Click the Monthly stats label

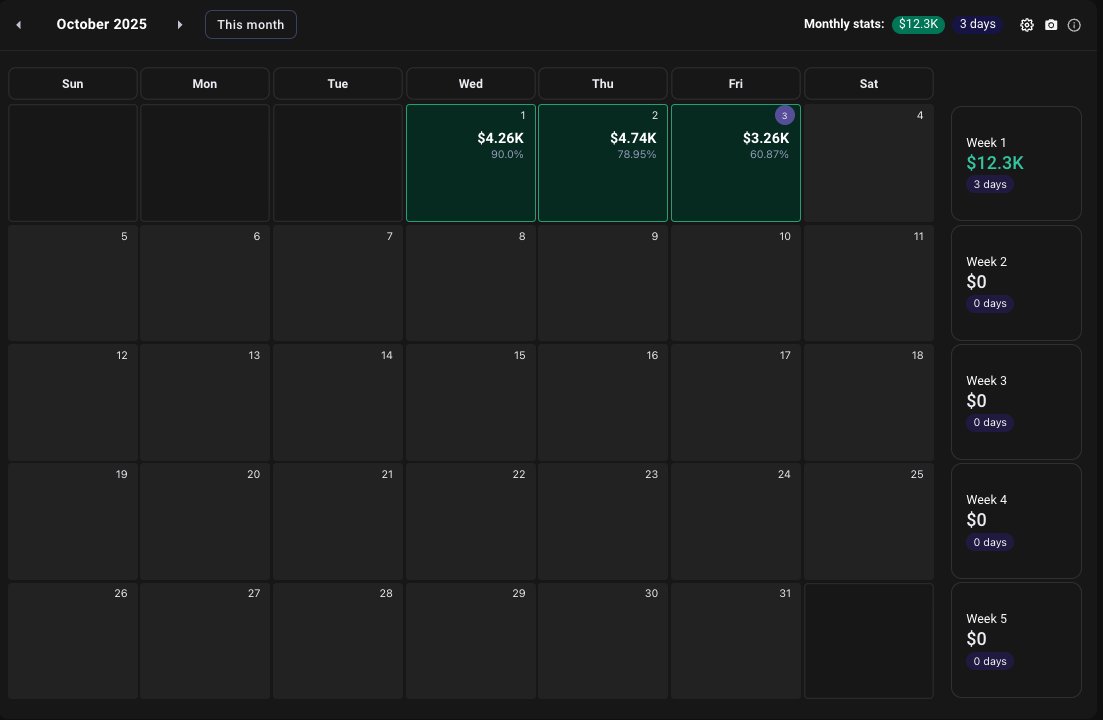coord(844,24)
